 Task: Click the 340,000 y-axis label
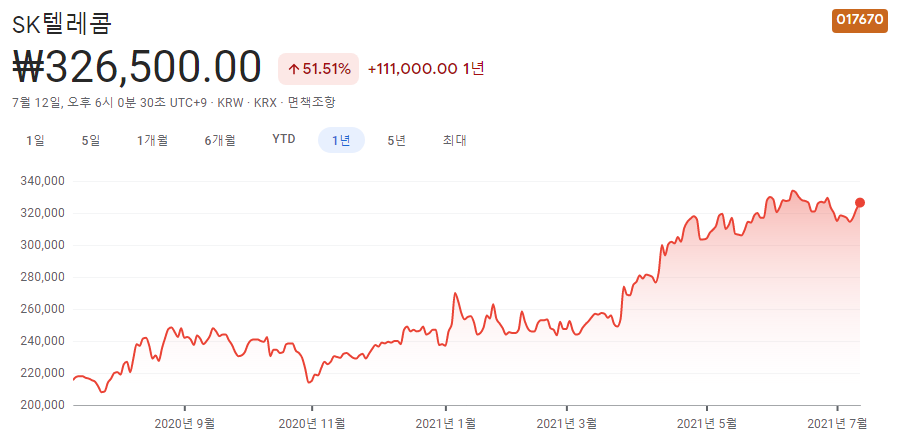[43, 181]
